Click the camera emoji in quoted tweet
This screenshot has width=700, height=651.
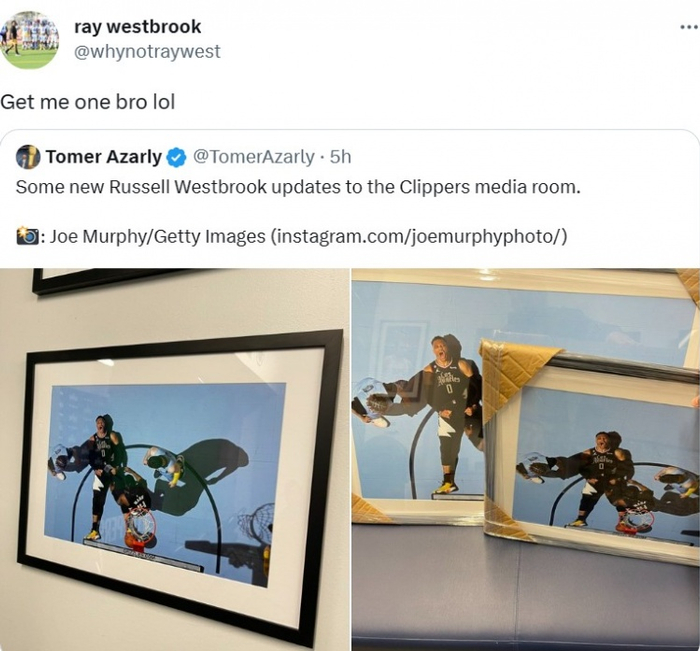[x=27, y=236]
